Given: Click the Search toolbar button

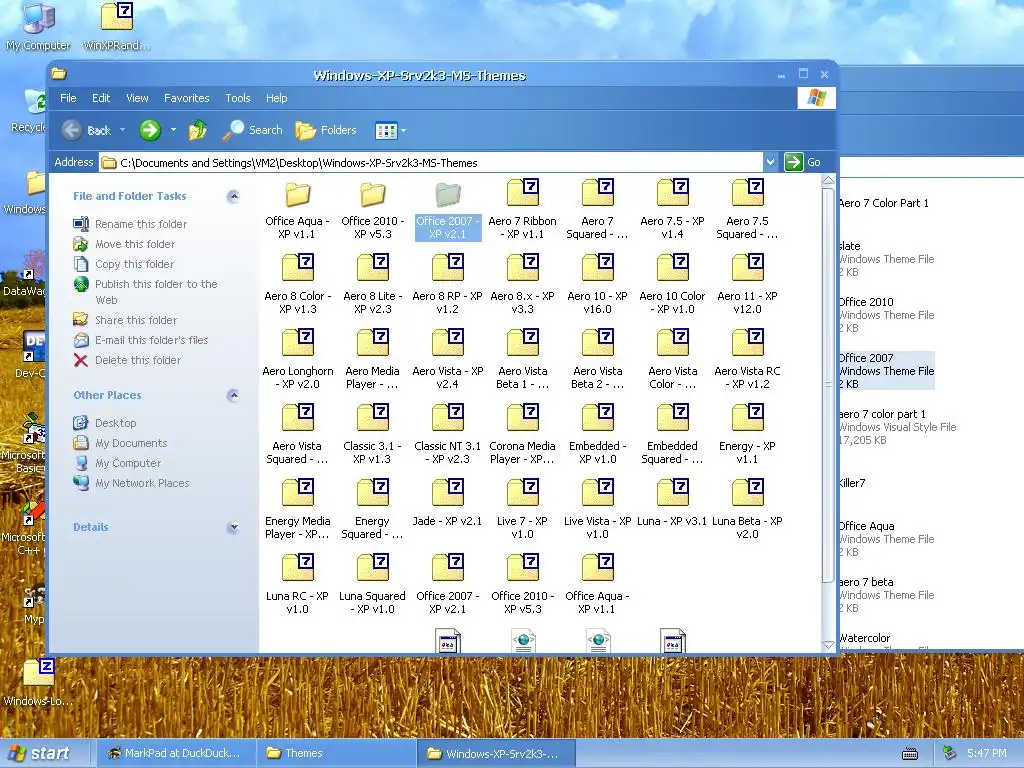Looking at the screenshot, I should coord(252,131).
